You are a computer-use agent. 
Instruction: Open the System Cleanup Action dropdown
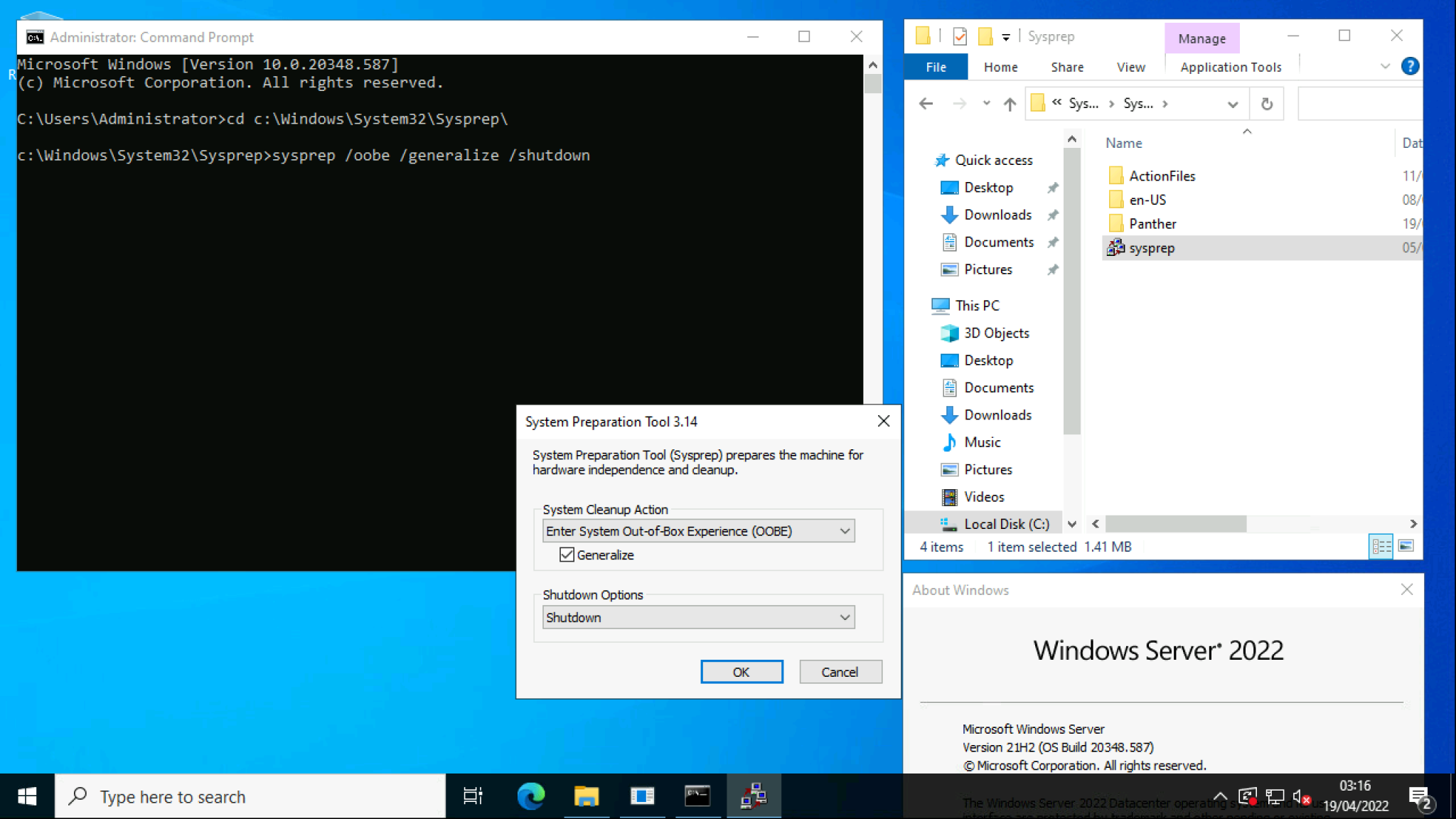[698, 531]
